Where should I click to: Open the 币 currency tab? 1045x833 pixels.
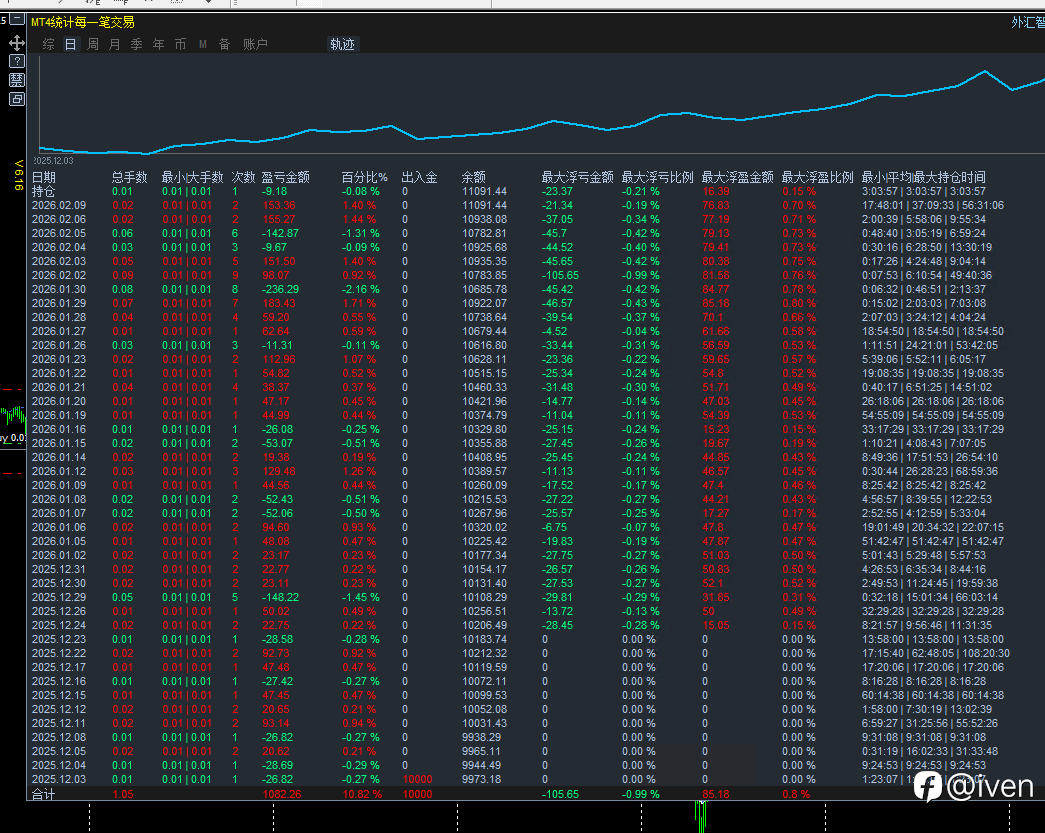click(x=180, y=44)
